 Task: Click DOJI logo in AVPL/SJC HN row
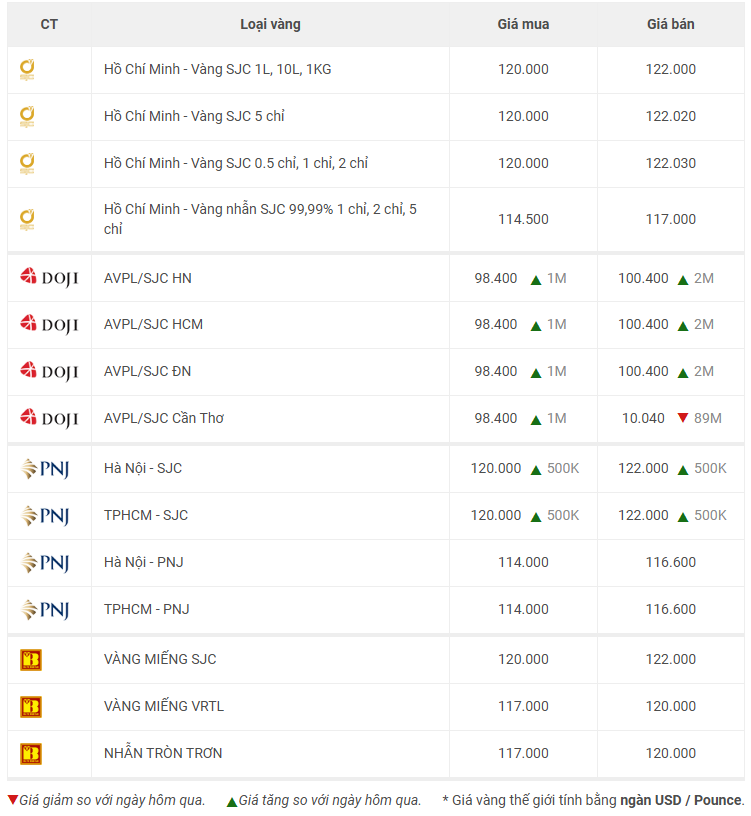pos(49,278)
